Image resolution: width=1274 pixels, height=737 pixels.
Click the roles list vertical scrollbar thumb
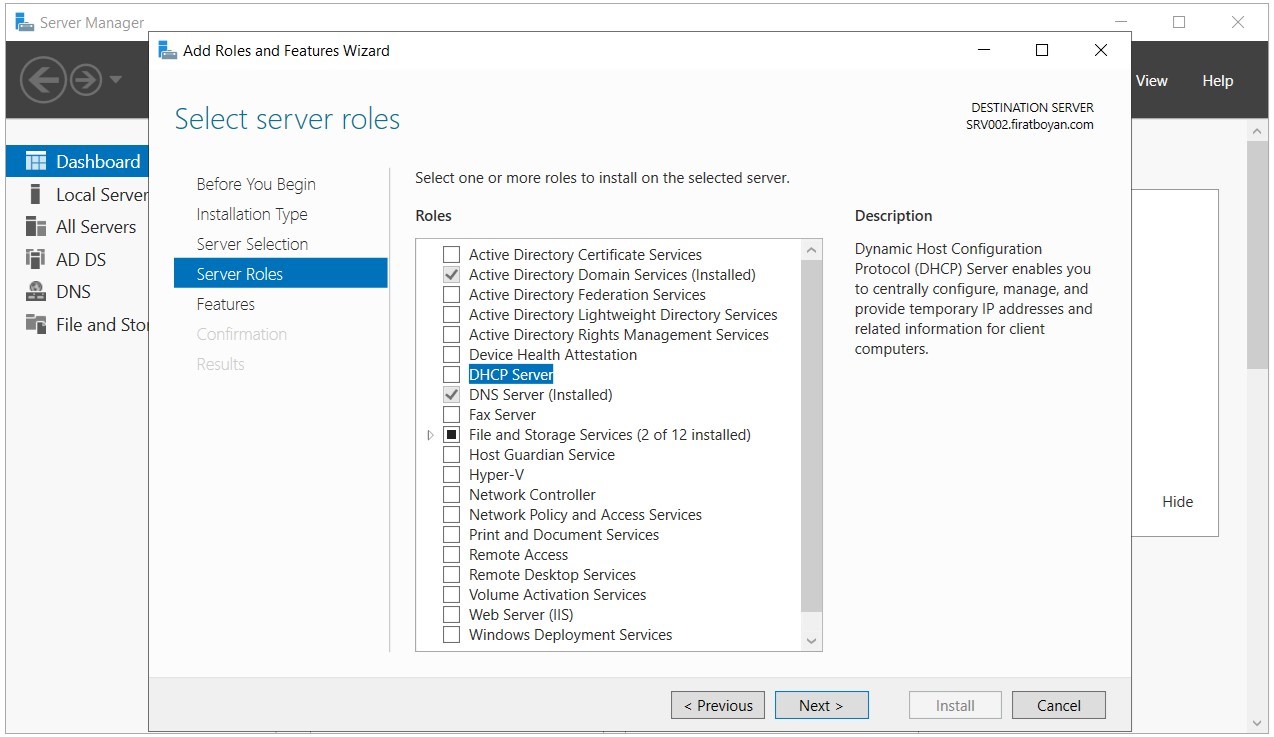pos(812,436)
